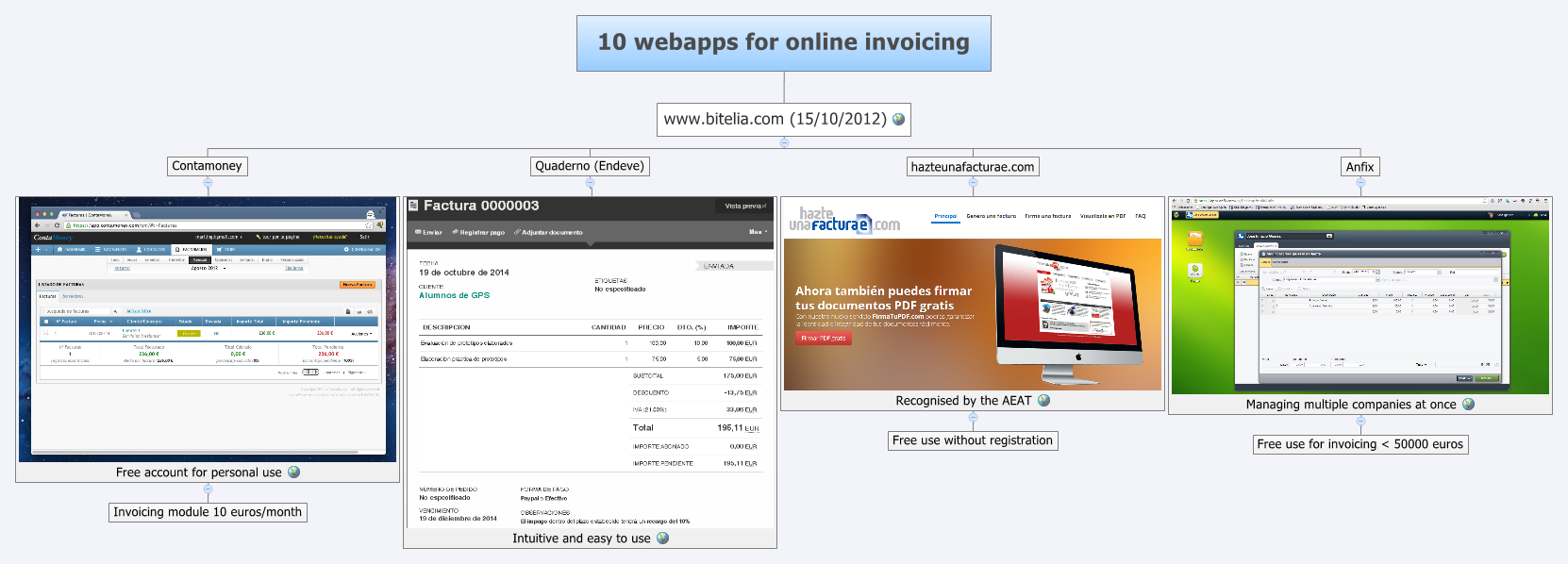Image resolution: width=1568 pixels, height=564 pixels.
Task: Select the "10 webapps for online invoicing" central topic
Action: tap(783, 42)
